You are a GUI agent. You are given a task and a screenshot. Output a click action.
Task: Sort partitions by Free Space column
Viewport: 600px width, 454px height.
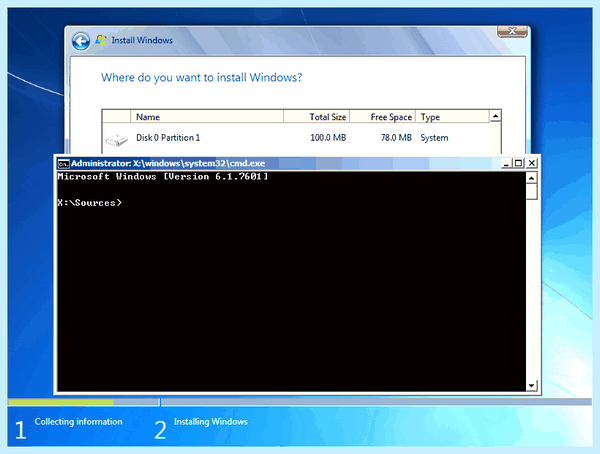click(383, 117)
